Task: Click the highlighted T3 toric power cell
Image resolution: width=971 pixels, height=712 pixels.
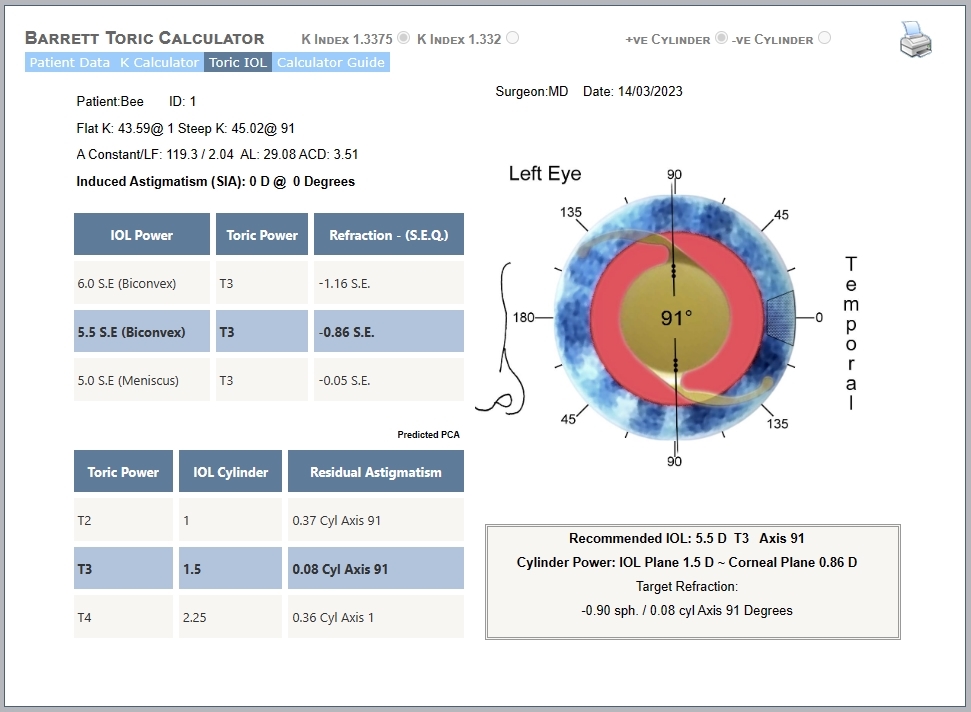Action: [x=123, y=568]
